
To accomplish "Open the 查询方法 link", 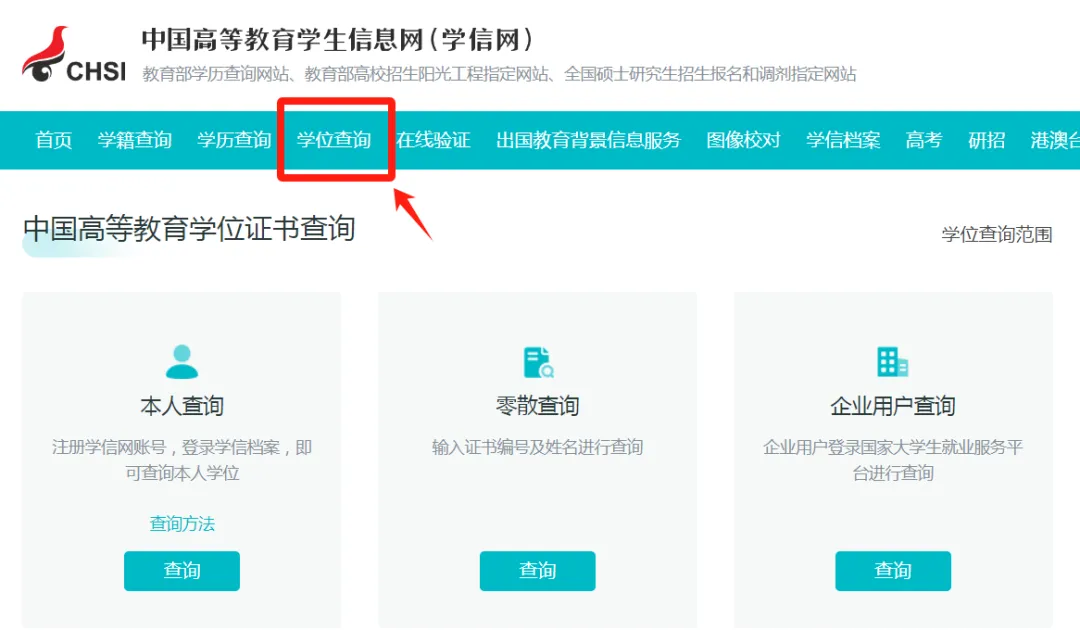I will click(x=181, y=523).
